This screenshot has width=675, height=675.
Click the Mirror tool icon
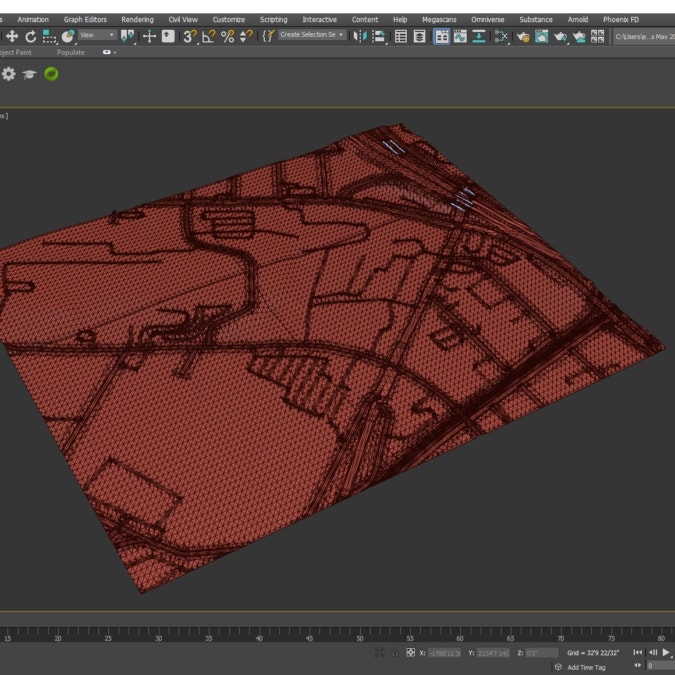(360, 36)
